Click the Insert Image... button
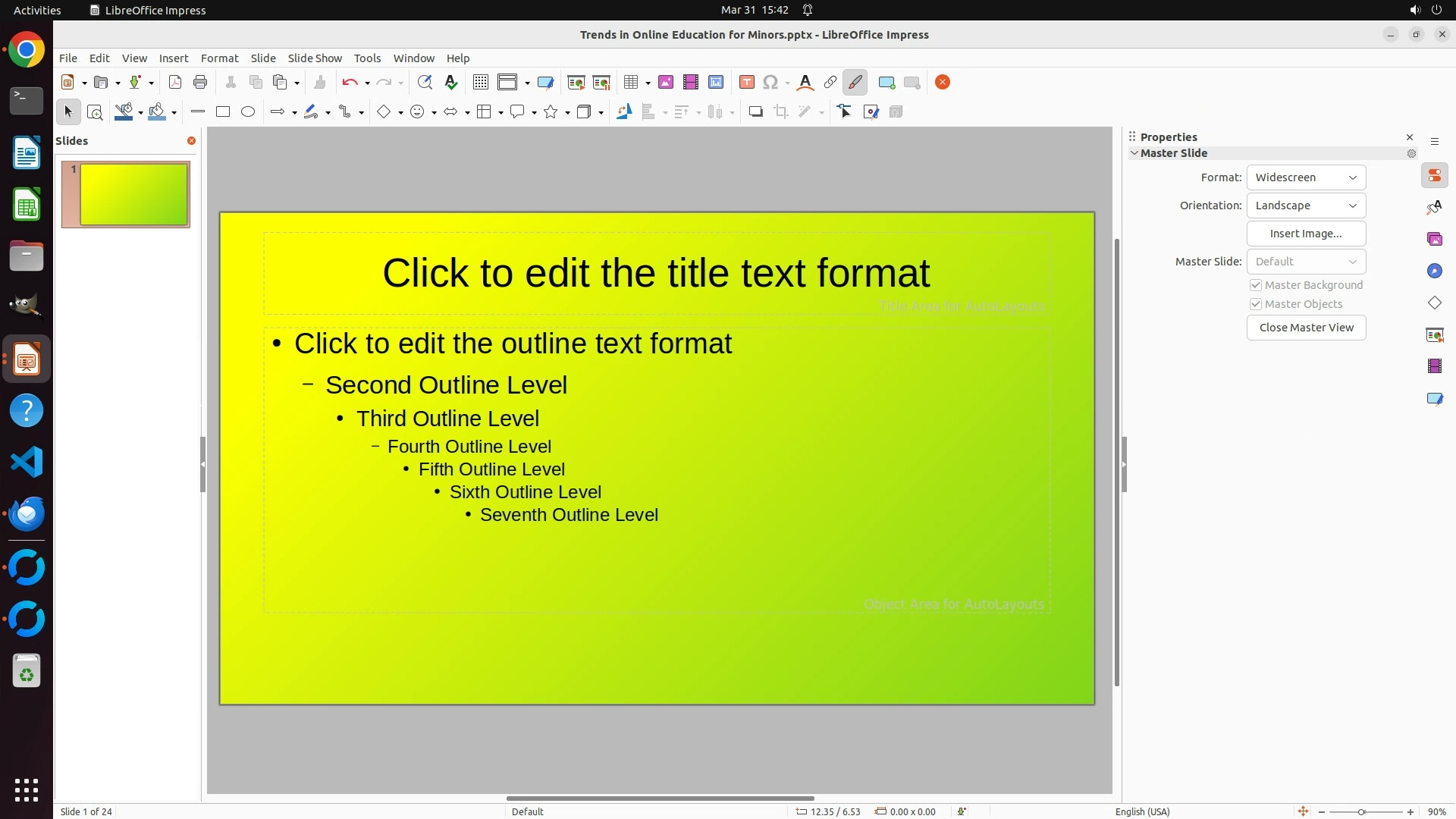 coord(1306,234)
